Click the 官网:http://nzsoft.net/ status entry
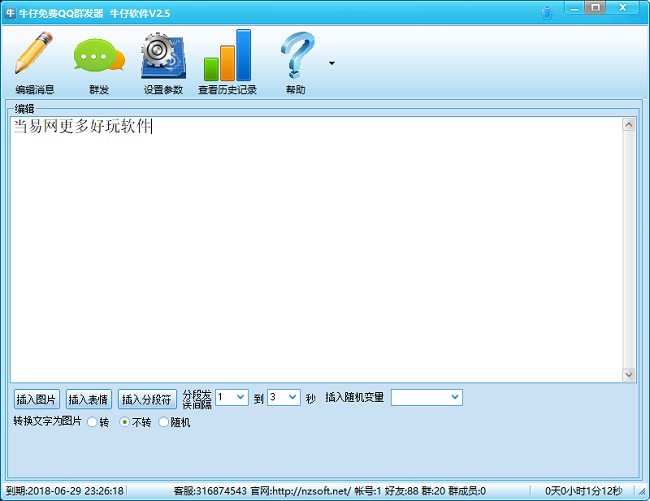This screenshot has height=501, width=650. 301,491
